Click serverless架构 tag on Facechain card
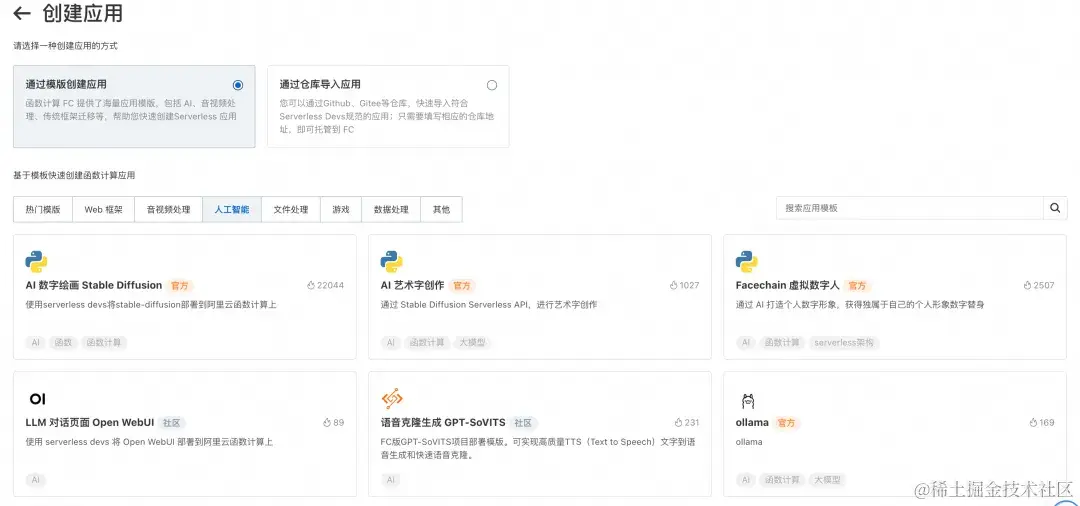The image size is (1080, 506). tap(844, 342)
